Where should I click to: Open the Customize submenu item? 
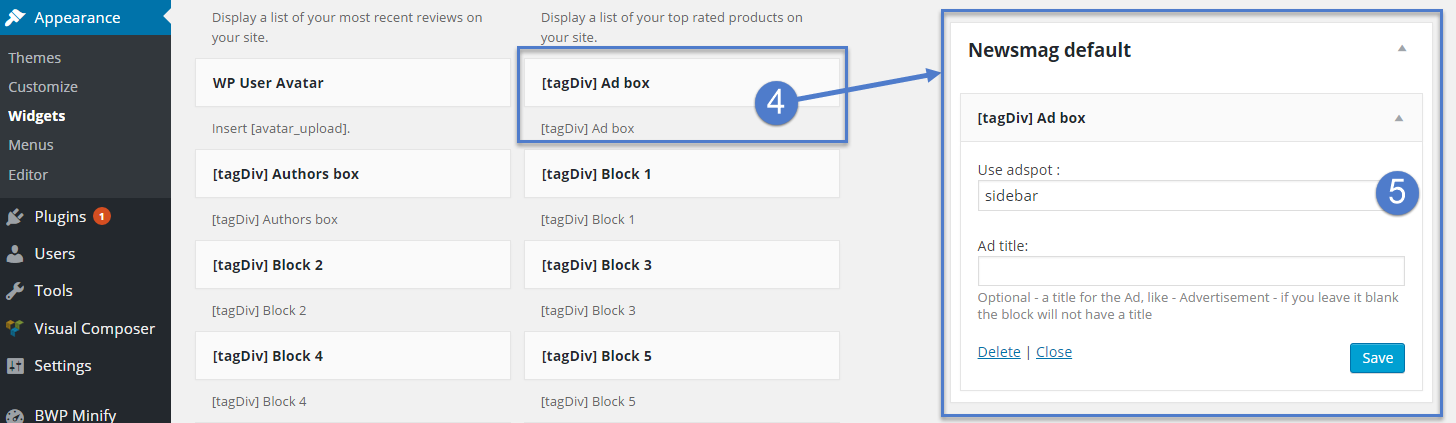click(x=43, y=87)
